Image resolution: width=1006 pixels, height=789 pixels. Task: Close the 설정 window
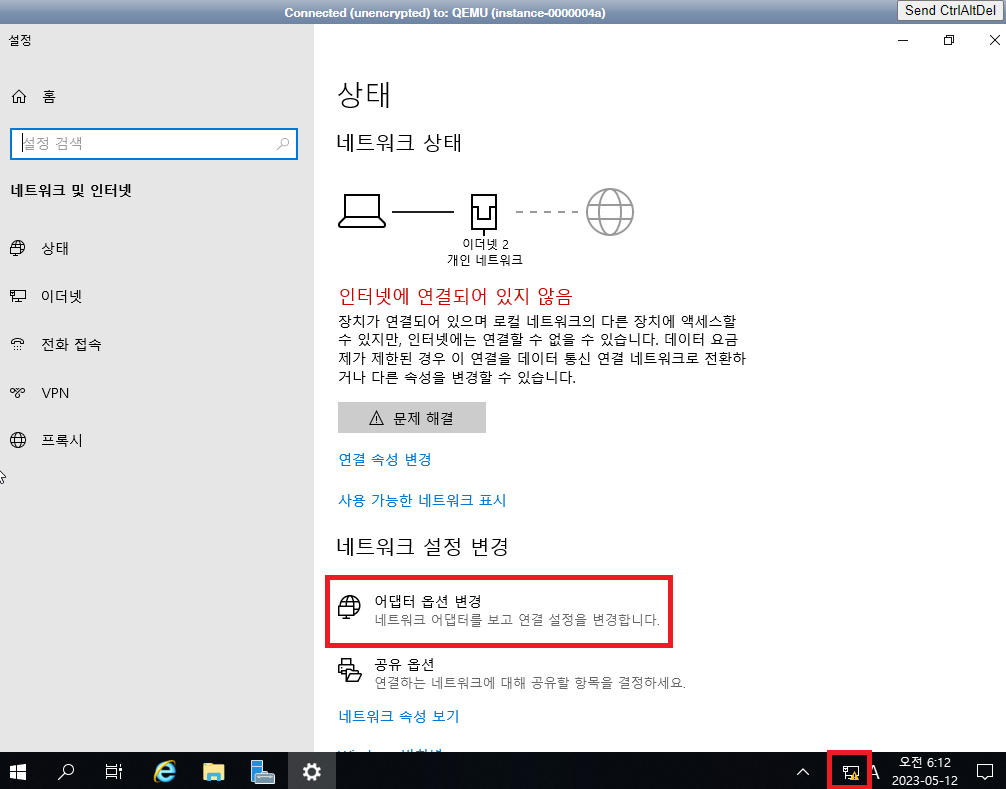pos(994,40)
